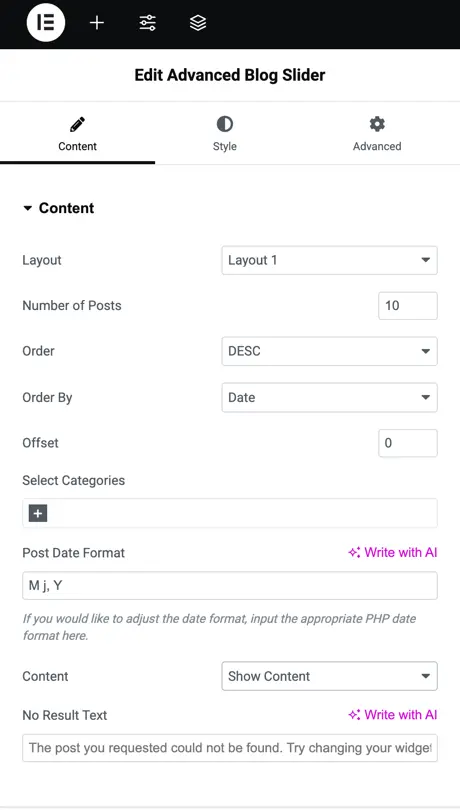
Task: Collapse the Content section
Action: point(59,208)
